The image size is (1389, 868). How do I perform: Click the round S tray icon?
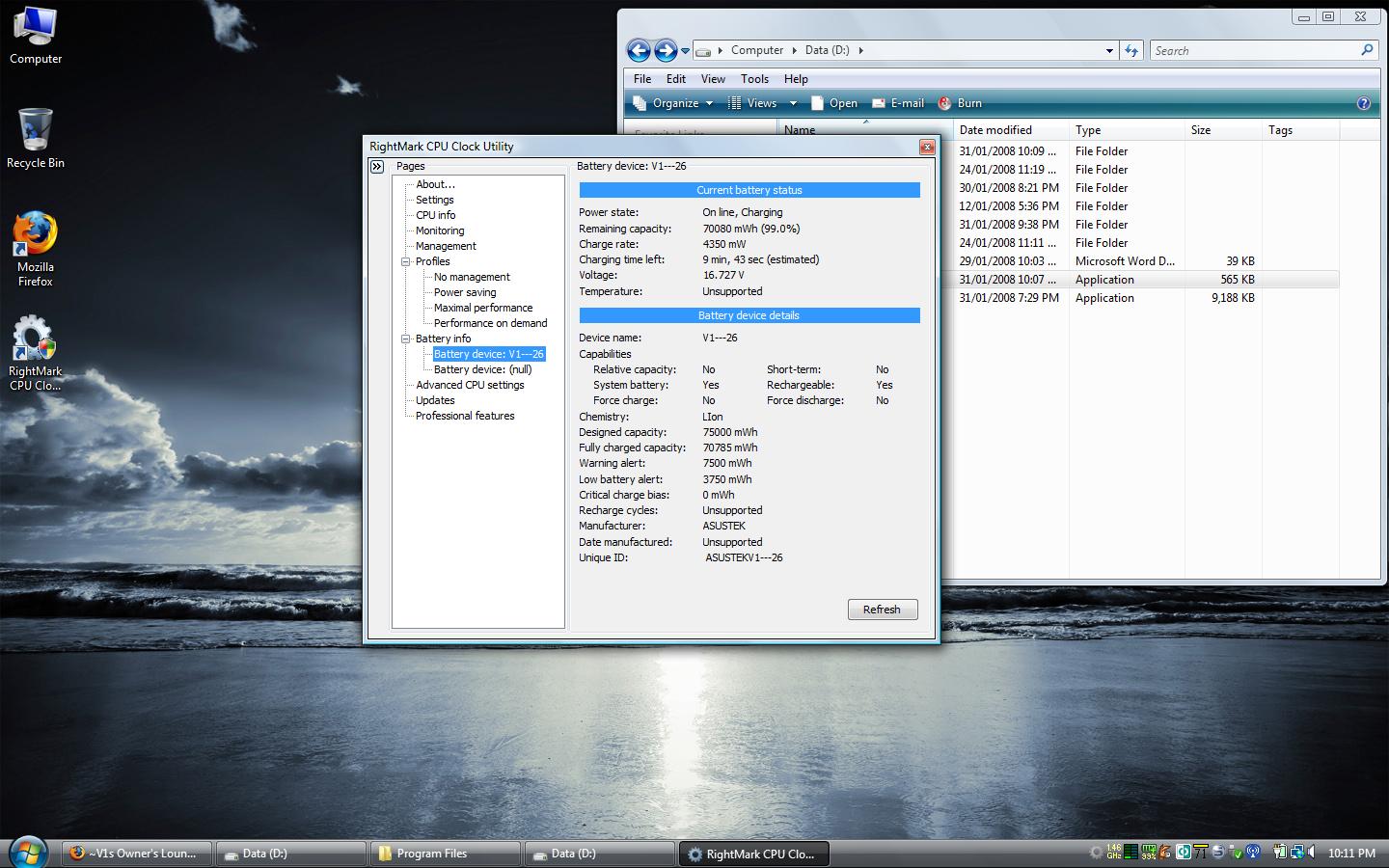pyautogui.click(x=1218, y=853)
